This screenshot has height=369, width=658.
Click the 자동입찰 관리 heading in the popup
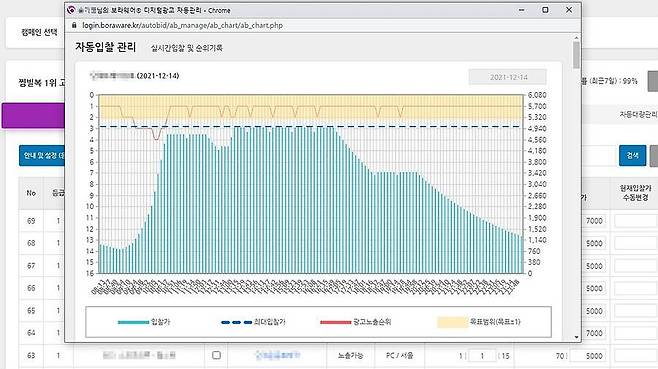click(x=106, y=47)
